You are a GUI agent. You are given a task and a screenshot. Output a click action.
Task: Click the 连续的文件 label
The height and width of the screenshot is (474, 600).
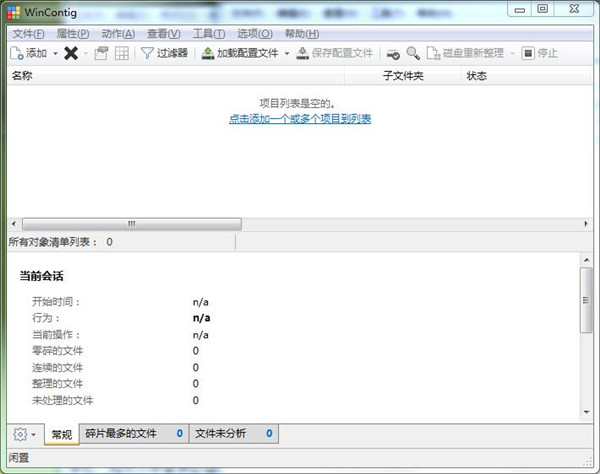(x=57, y=368)
